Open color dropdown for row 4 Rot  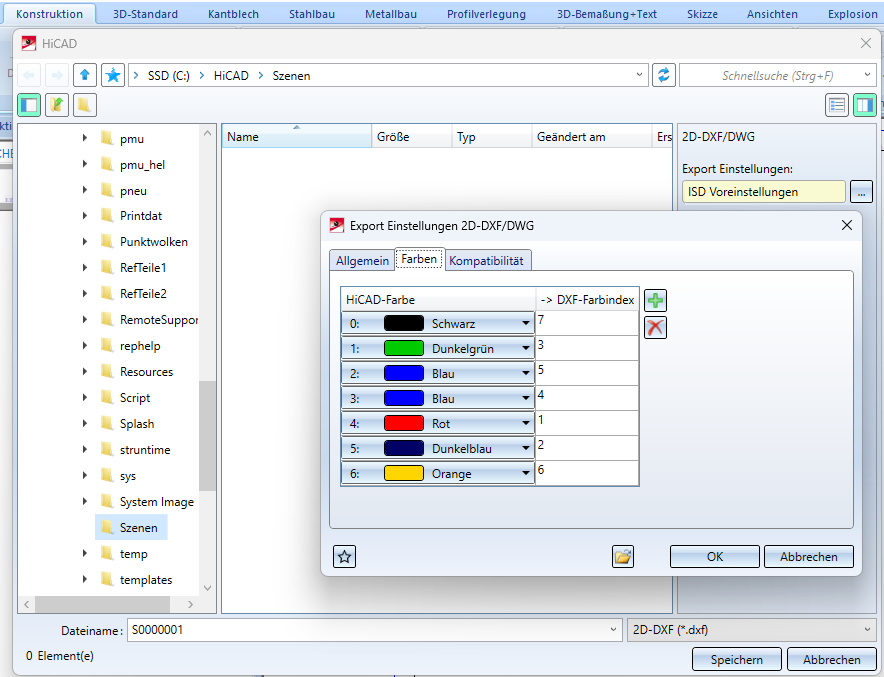point(525,423)
